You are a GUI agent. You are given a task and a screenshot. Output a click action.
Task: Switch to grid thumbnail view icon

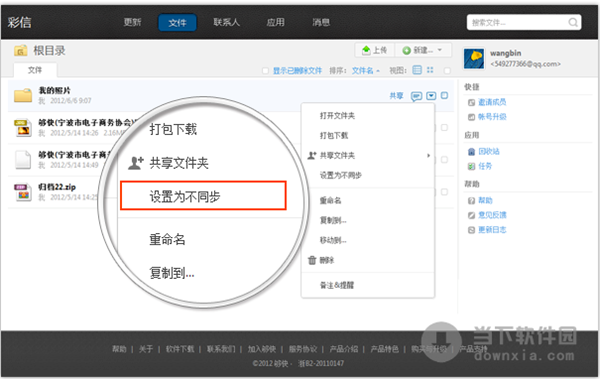(x=430, y=70)
